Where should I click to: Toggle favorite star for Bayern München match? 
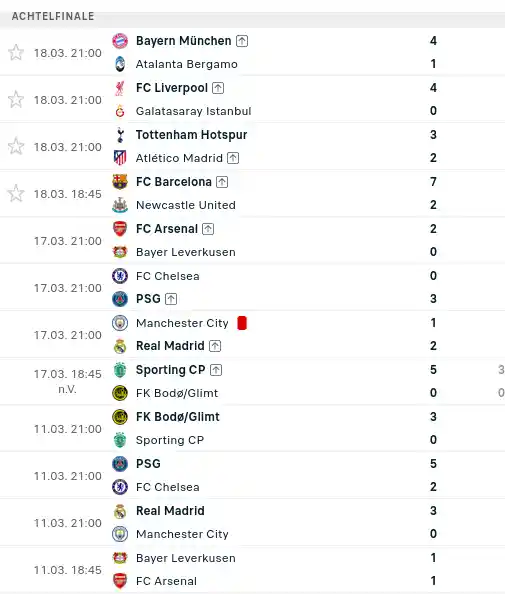pyautogui.click(x=16, y=53)
